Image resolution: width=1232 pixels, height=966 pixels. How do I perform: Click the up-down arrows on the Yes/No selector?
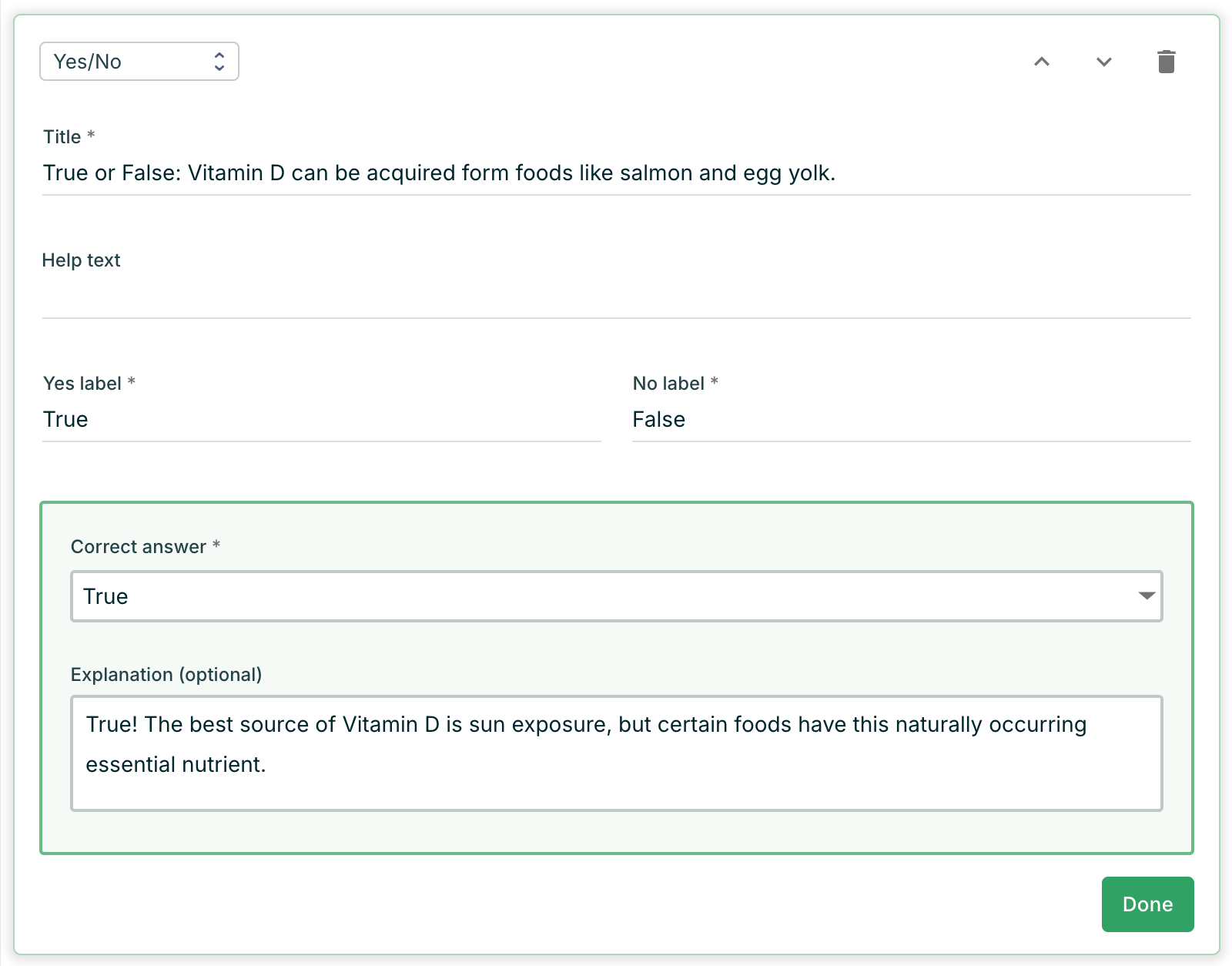coord(219,62)
